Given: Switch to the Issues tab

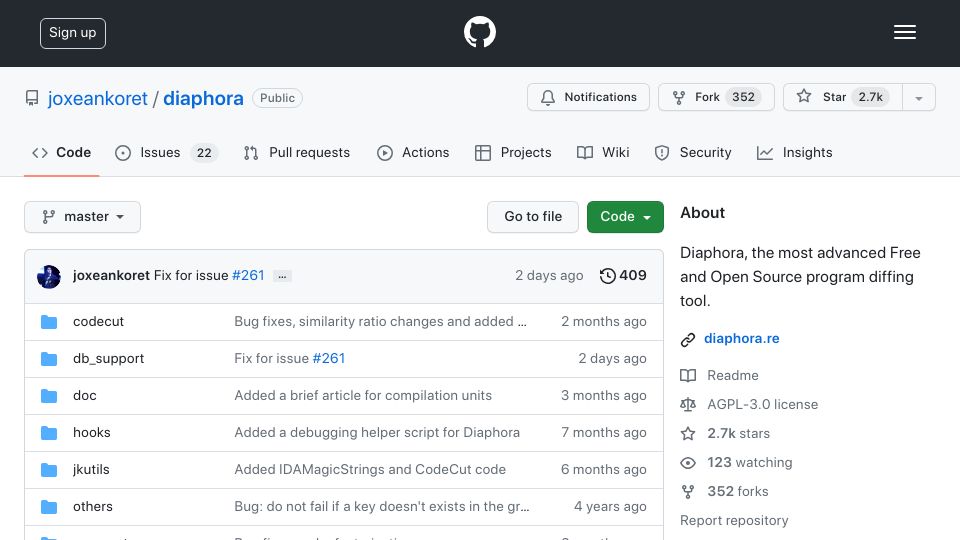Looking at the screenshot, I should (166, 152).
